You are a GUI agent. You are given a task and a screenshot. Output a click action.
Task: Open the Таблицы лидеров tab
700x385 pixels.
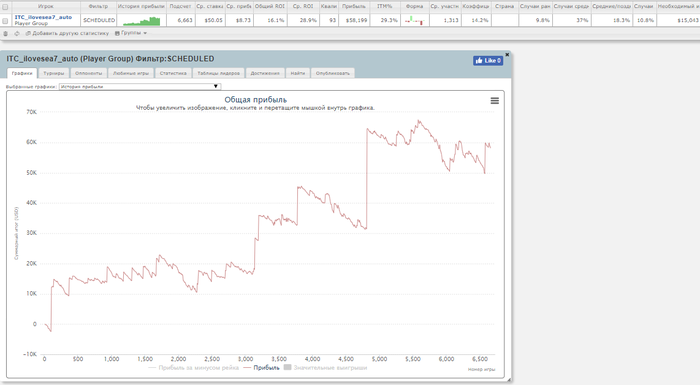click(x=219, y=73)
